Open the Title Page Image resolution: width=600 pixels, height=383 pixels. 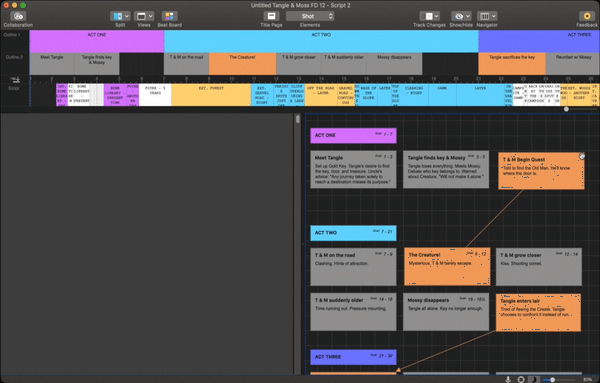271,16
